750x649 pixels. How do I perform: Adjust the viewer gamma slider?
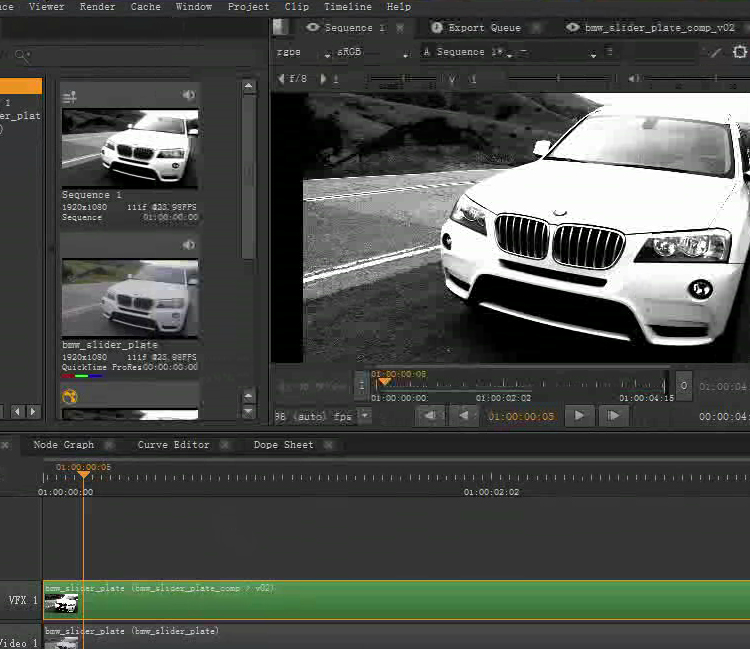click(559, 78)
